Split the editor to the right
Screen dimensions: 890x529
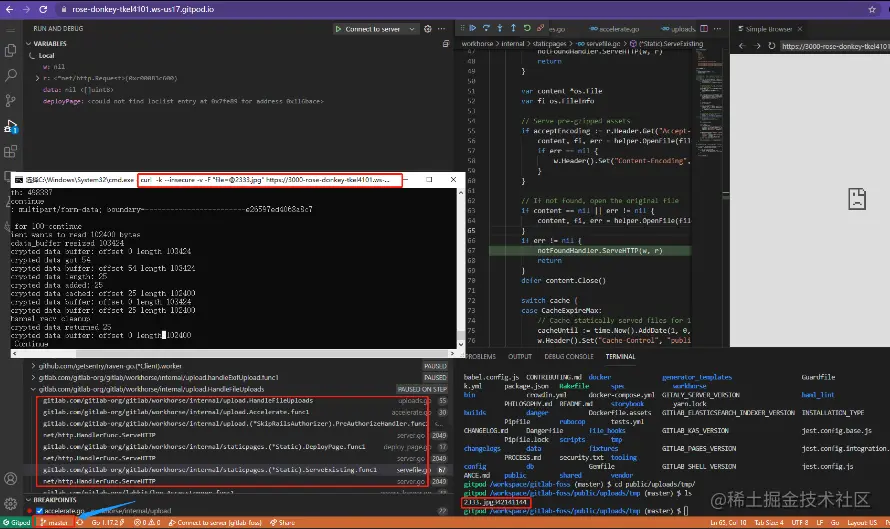coord(704,28)
